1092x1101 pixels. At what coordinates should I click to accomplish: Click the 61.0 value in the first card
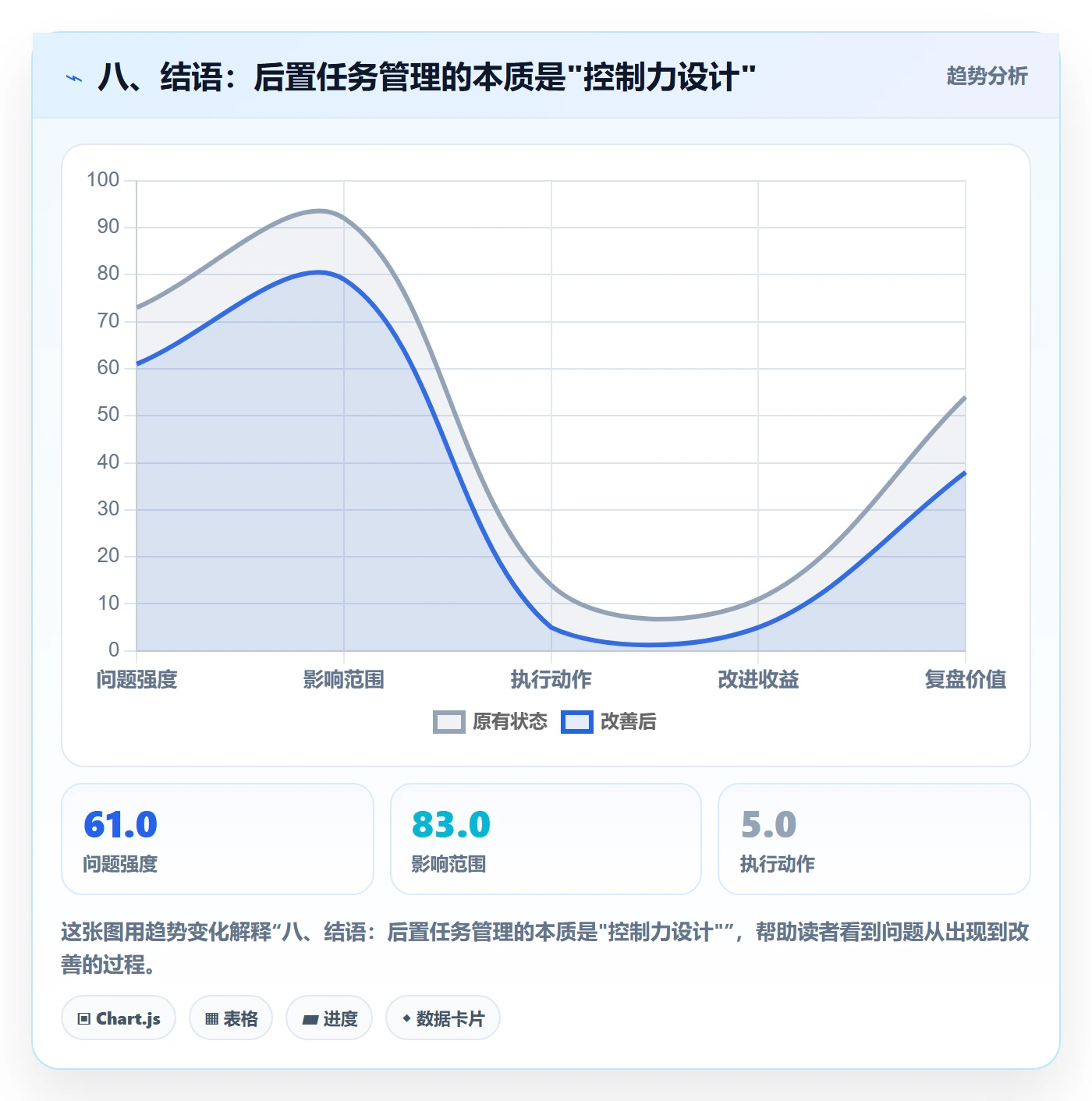click(120, 825)
